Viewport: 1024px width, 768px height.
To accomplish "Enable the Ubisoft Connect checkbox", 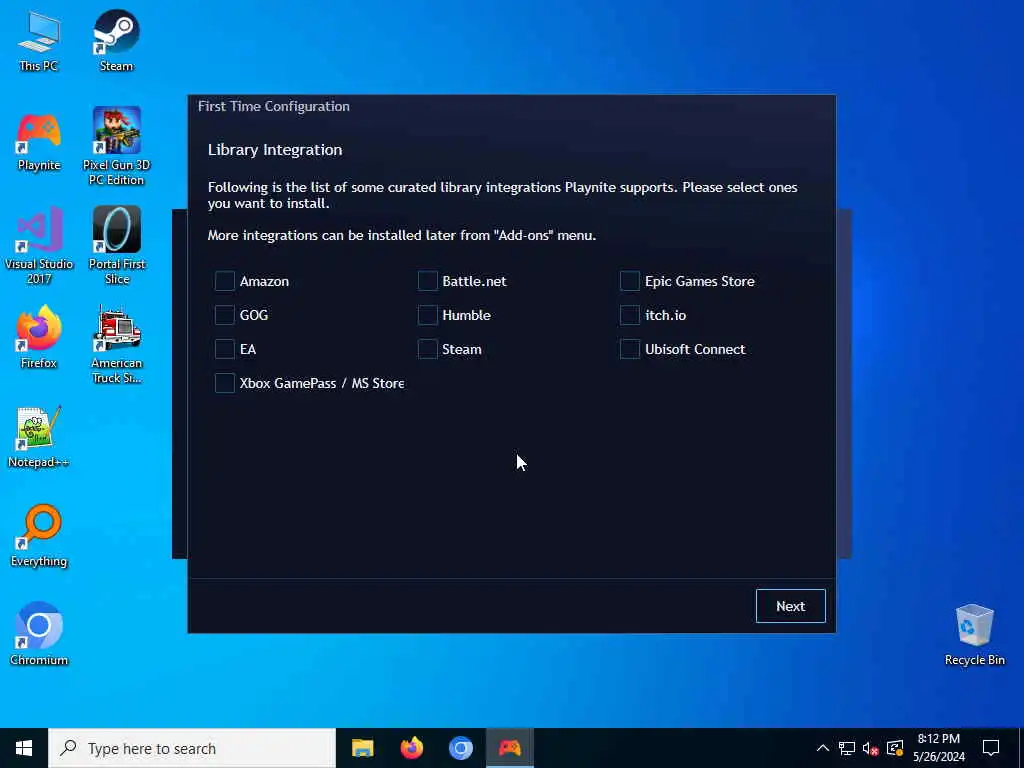I will pyautogui.click(x=630, y=349).
